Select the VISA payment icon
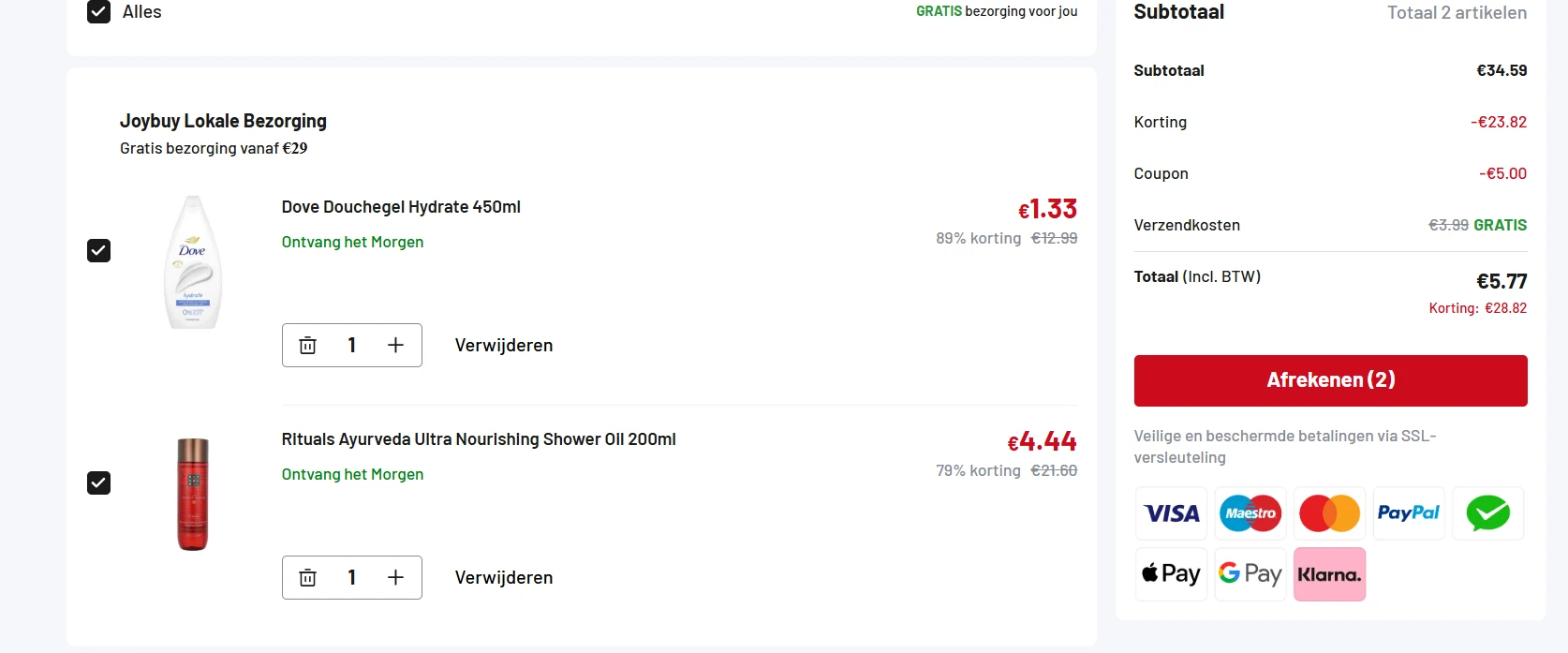This screenshot has height=653, width=1568. [x=1171, y=513]
